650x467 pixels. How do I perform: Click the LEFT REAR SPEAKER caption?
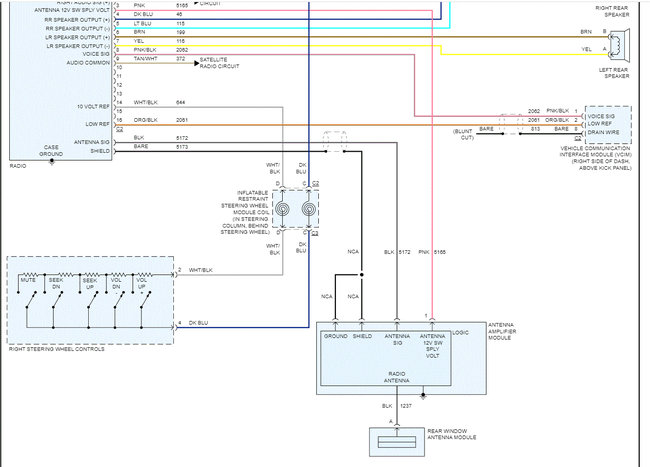point(614,73)
